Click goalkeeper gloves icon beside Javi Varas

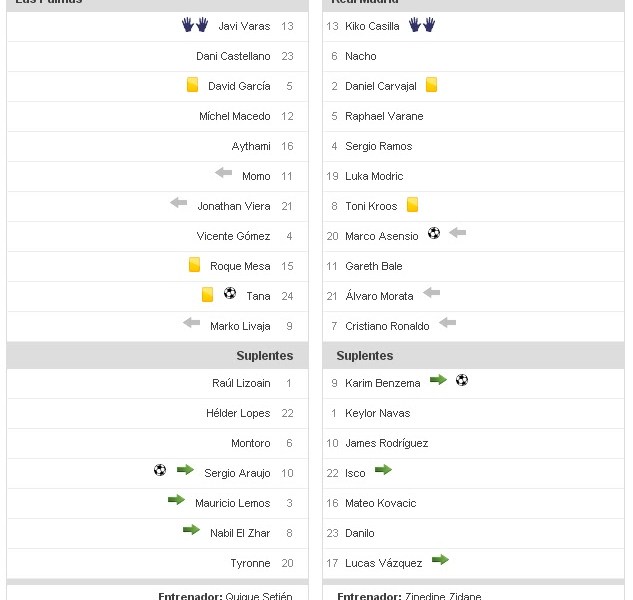click(195, 25)
